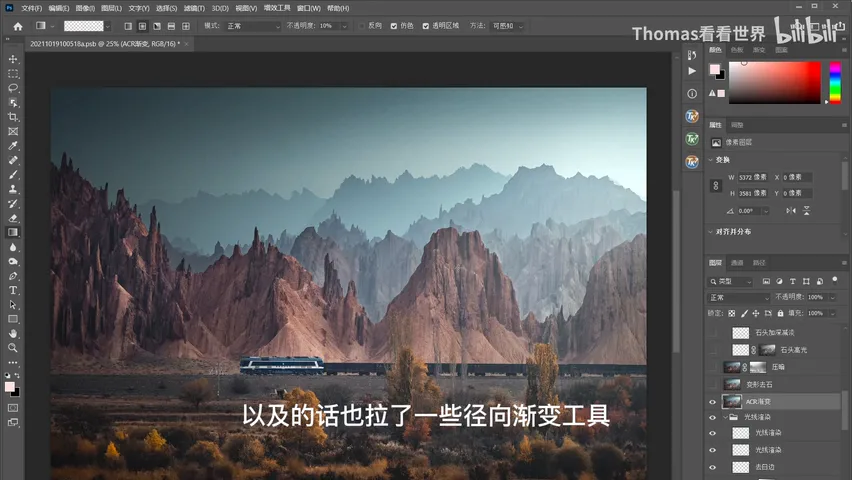Open the 窗口(W) menu
The image size is (852, 480).
(309, 8)
